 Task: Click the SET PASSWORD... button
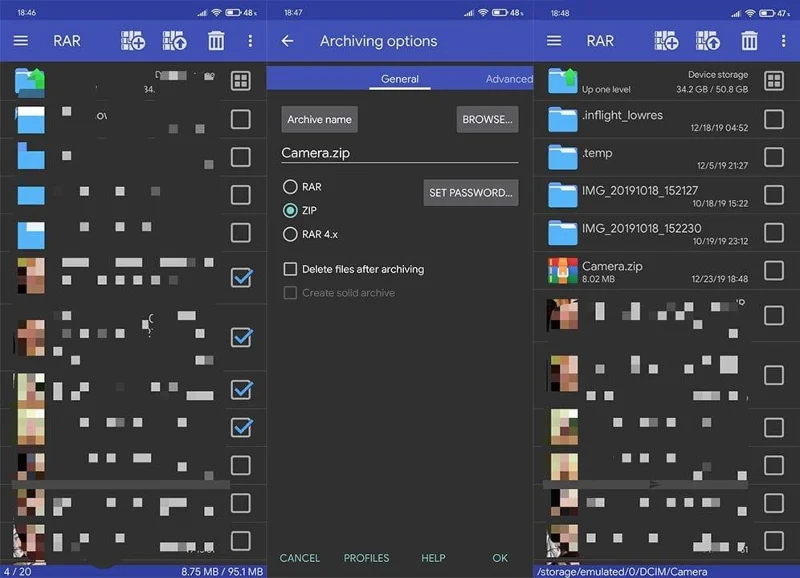click(x=470, y=193)
